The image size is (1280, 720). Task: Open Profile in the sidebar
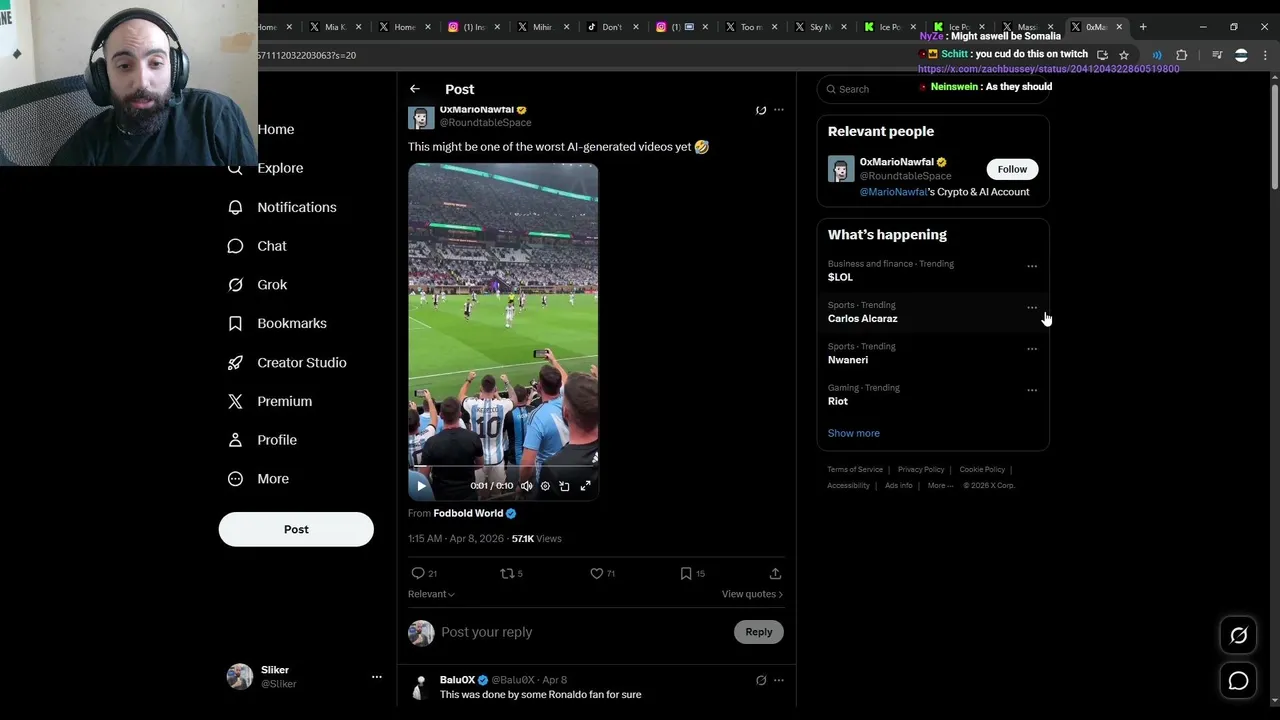click(x=263, y=440)
